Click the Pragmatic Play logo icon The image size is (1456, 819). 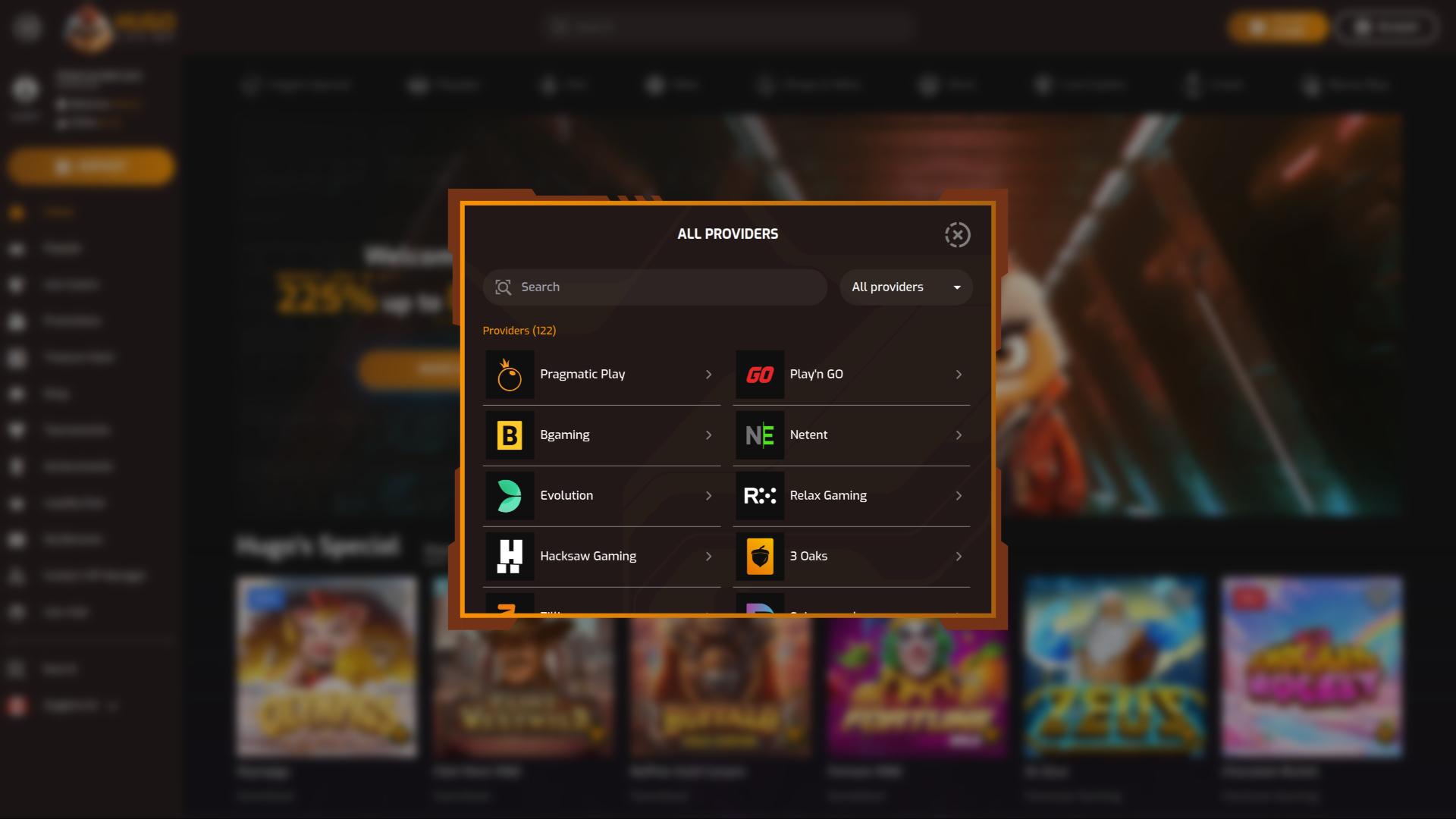[x=510, y=375]
